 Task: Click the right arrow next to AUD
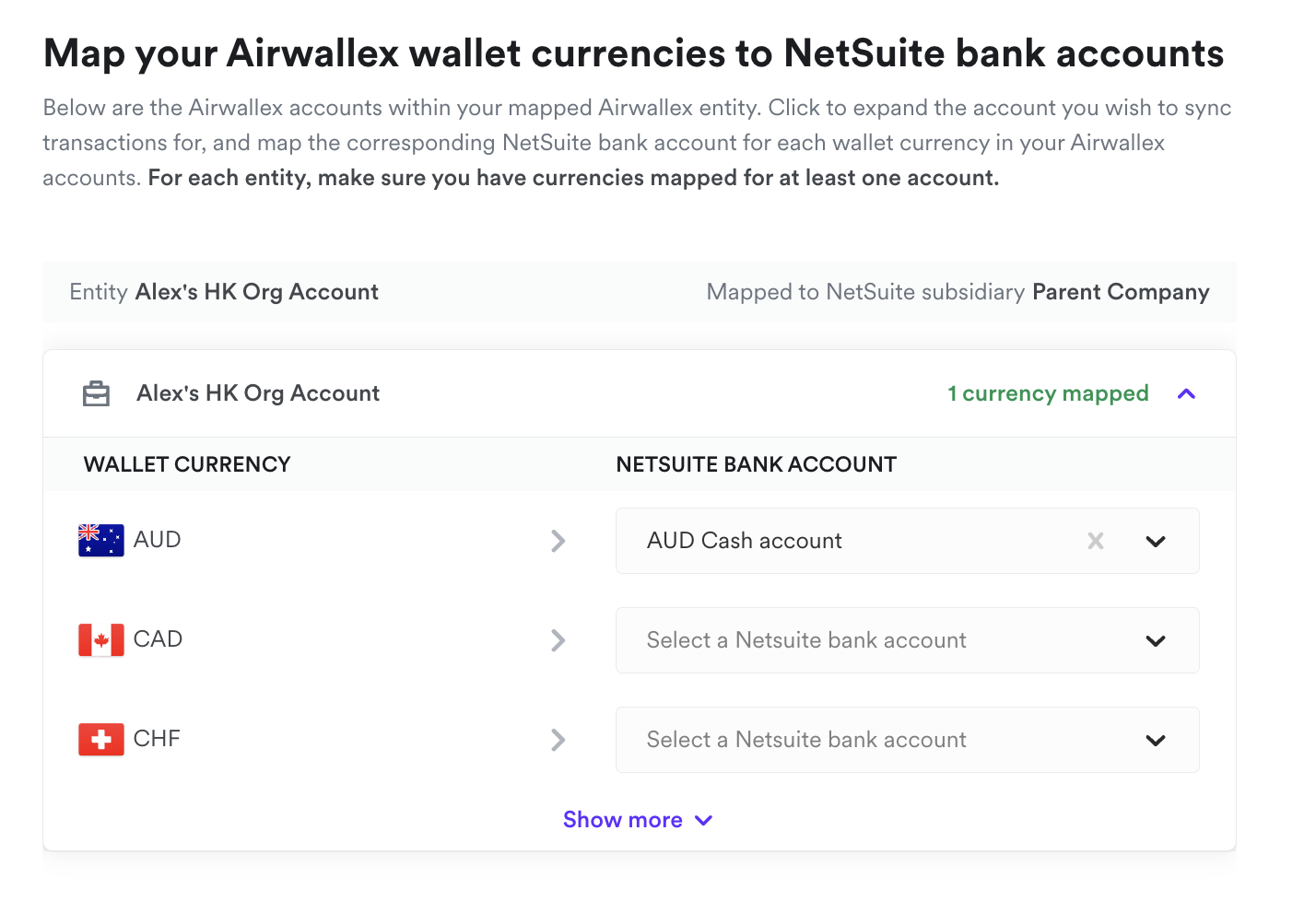click(558, 541)
